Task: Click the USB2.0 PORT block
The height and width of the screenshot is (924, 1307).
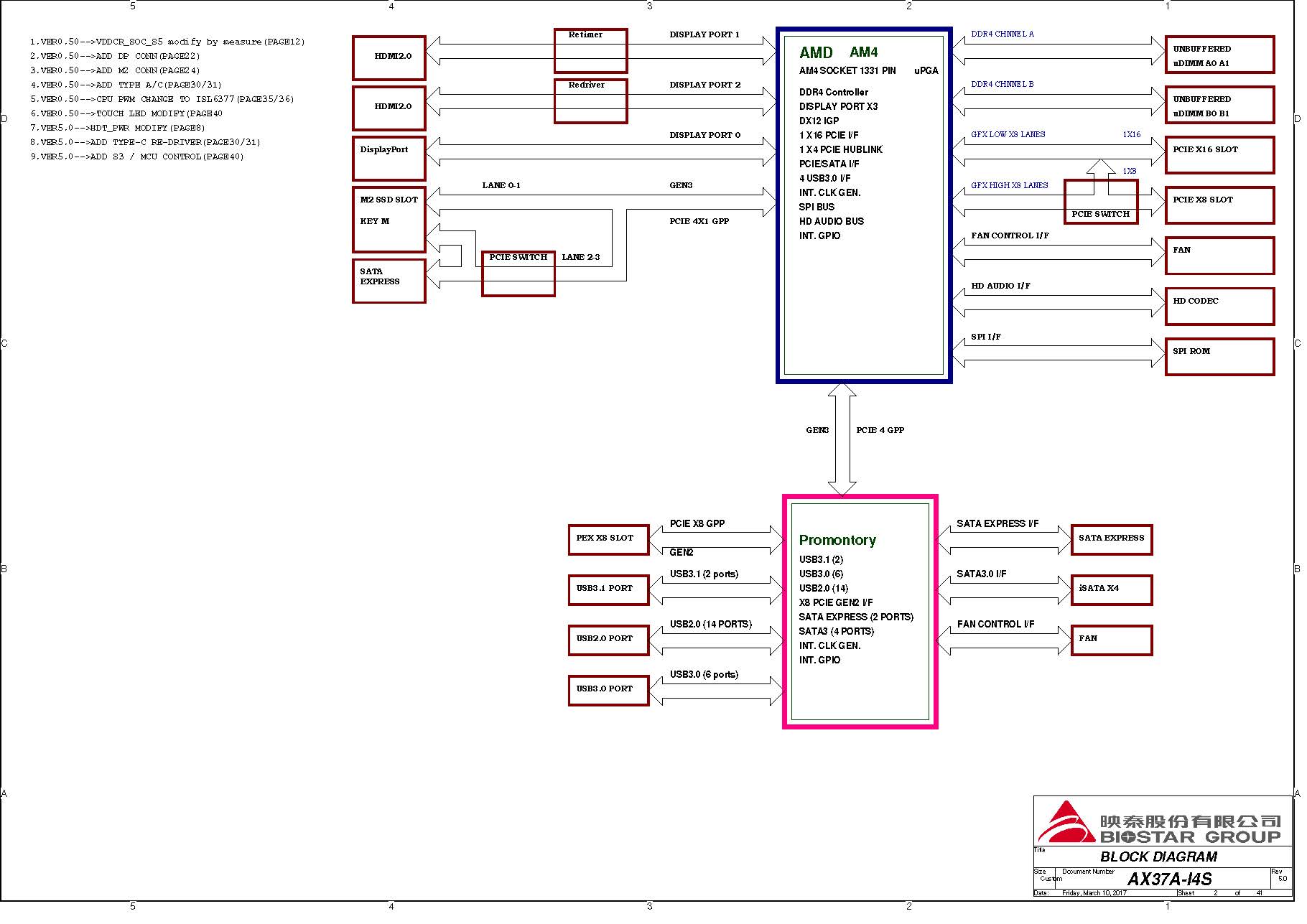Action: 609,640
